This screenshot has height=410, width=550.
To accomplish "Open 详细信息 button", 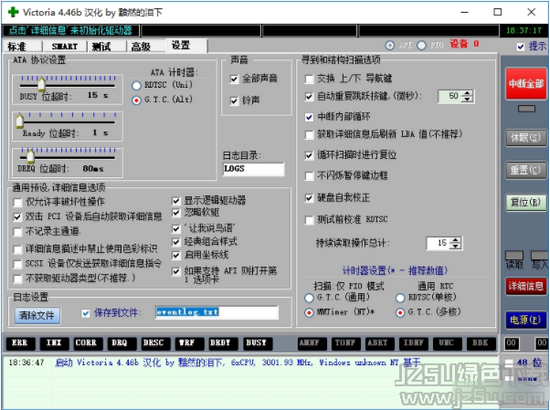I will [x=525, y=287].
